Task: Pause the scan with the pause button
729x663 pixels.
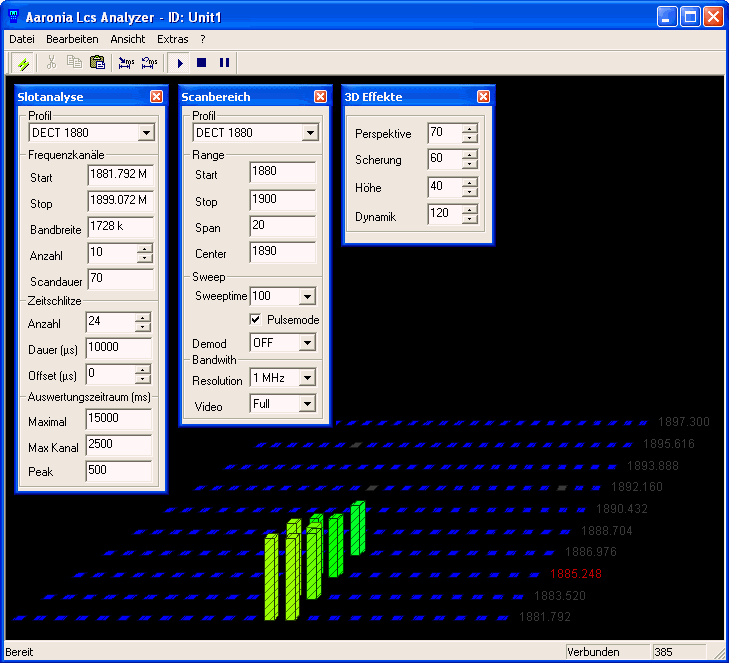Action: 225,62
